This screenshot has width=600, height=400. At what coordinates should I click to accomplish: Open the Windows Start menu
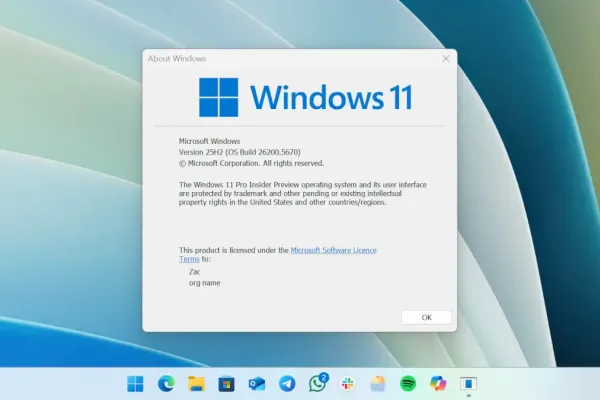[x=135, y=384]
